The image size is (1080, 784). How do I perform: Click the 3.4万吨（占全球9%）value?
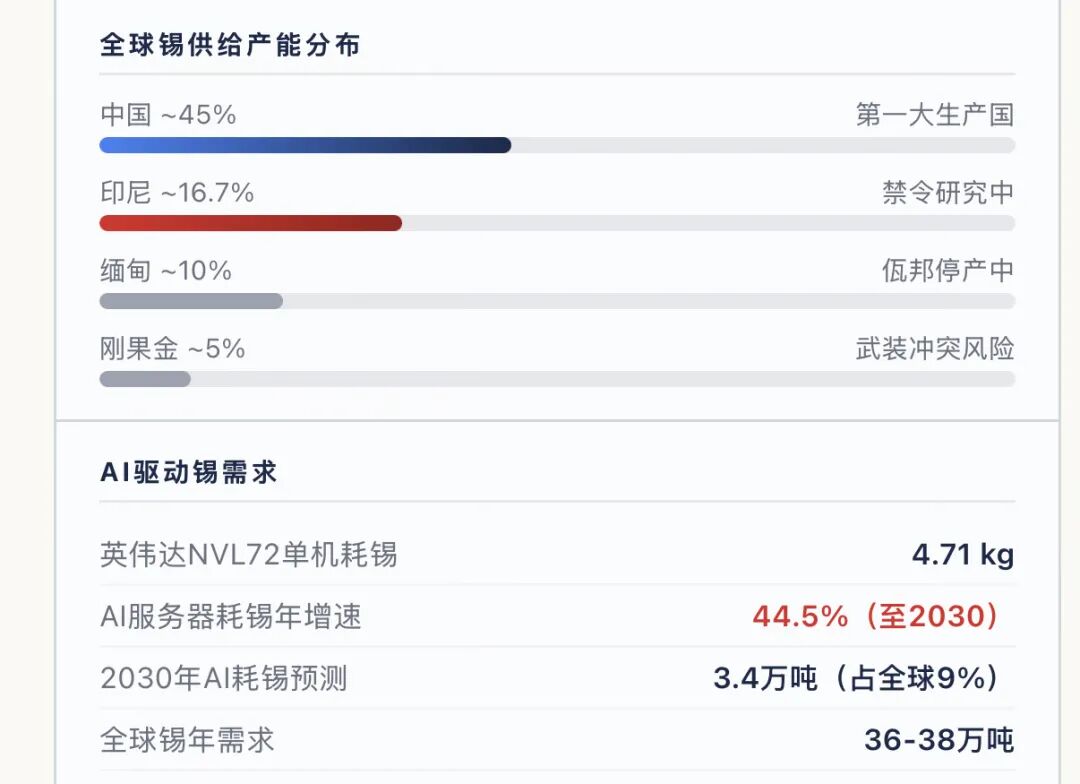(x=857, y=678)
